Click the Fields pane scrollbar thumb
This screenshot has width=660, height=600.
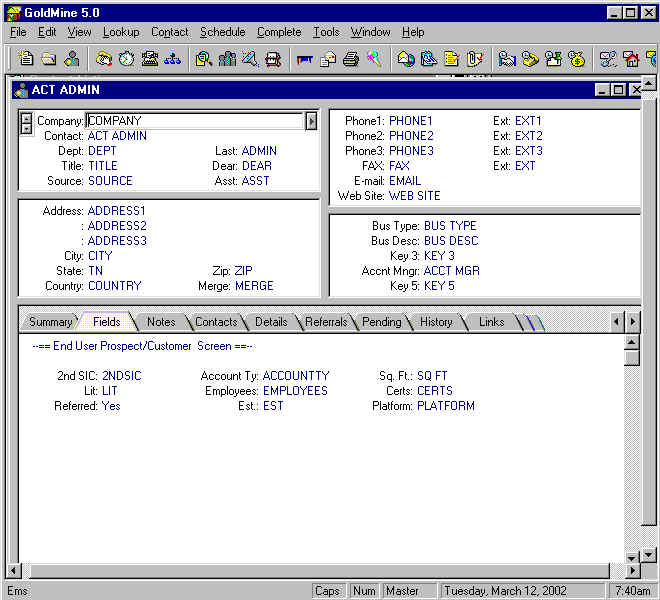point(631,357)
